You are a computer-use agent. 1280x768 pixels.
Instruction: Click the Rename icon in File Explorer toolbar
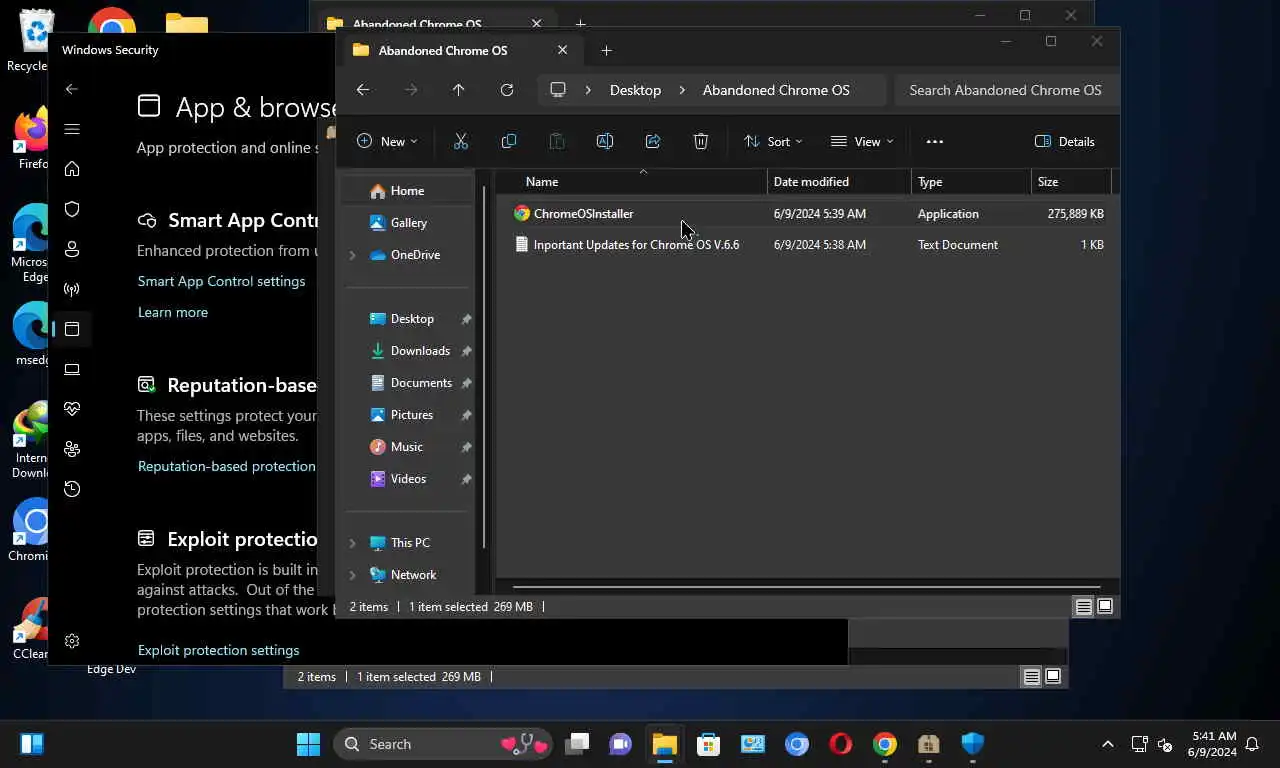coord(605,141)
